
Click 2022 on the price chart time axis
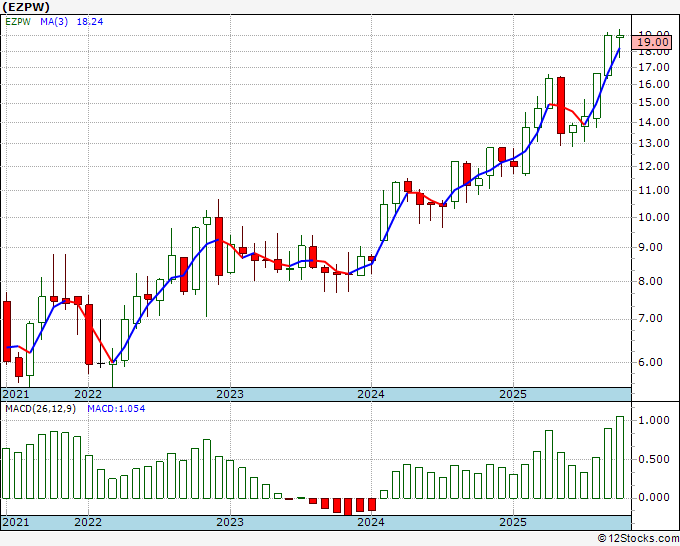88,394
